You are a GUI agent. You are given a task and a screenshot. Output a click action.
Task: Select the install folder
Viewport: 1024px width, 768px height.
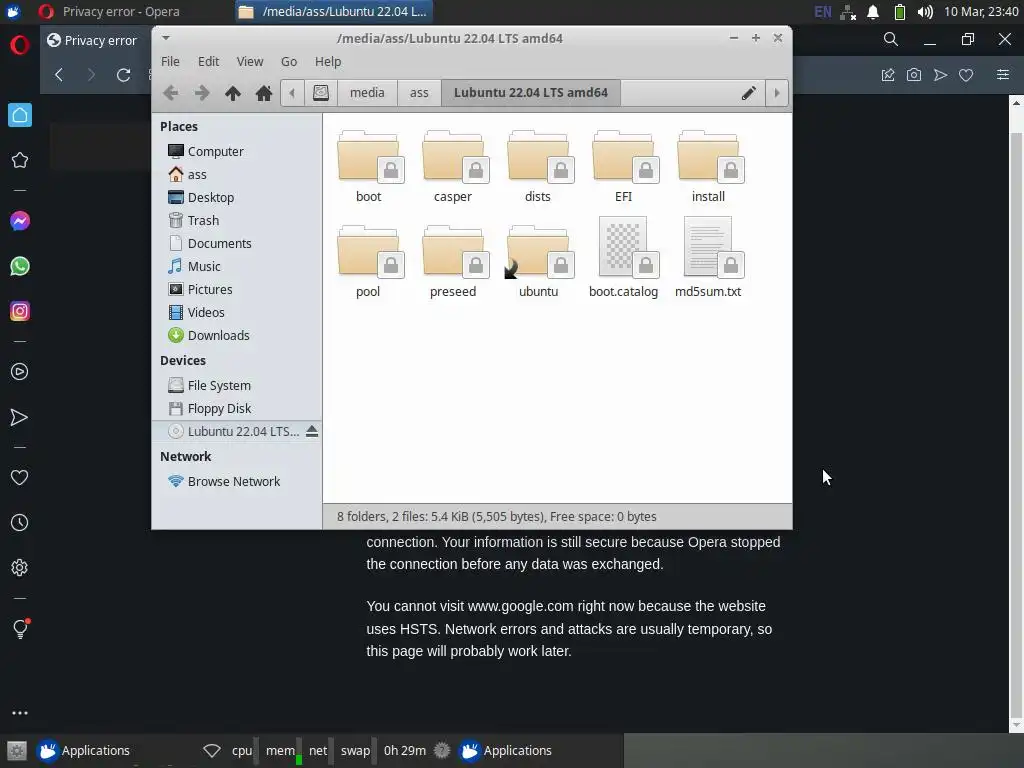[x=709, y=167]
